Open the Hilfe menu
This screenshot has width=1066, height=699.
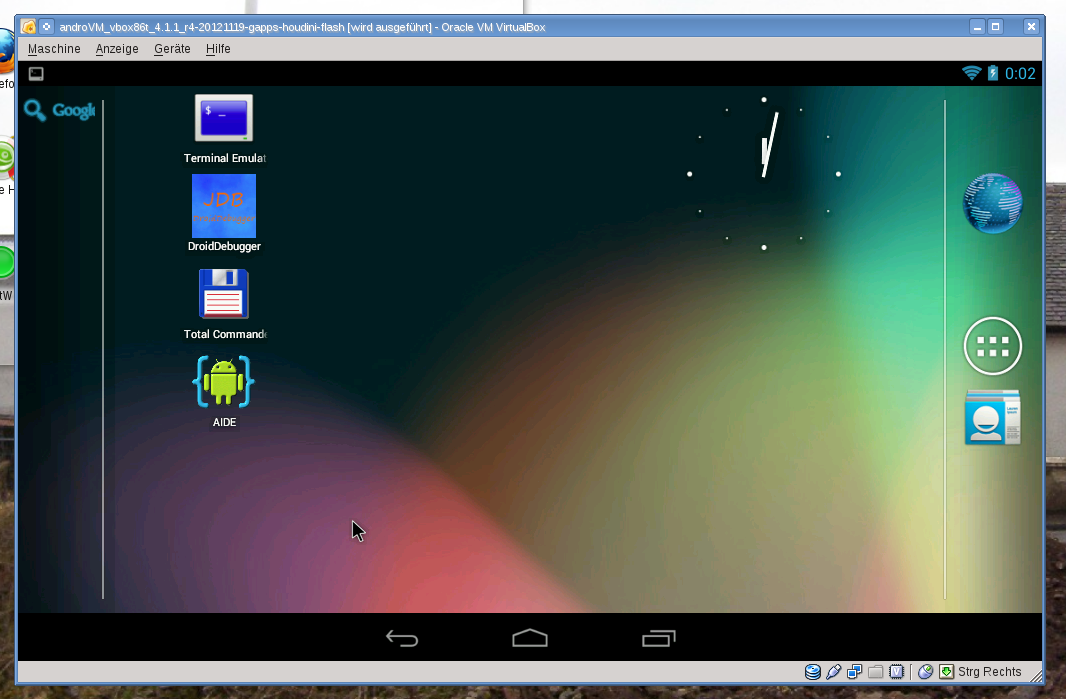tap(218, 49)
